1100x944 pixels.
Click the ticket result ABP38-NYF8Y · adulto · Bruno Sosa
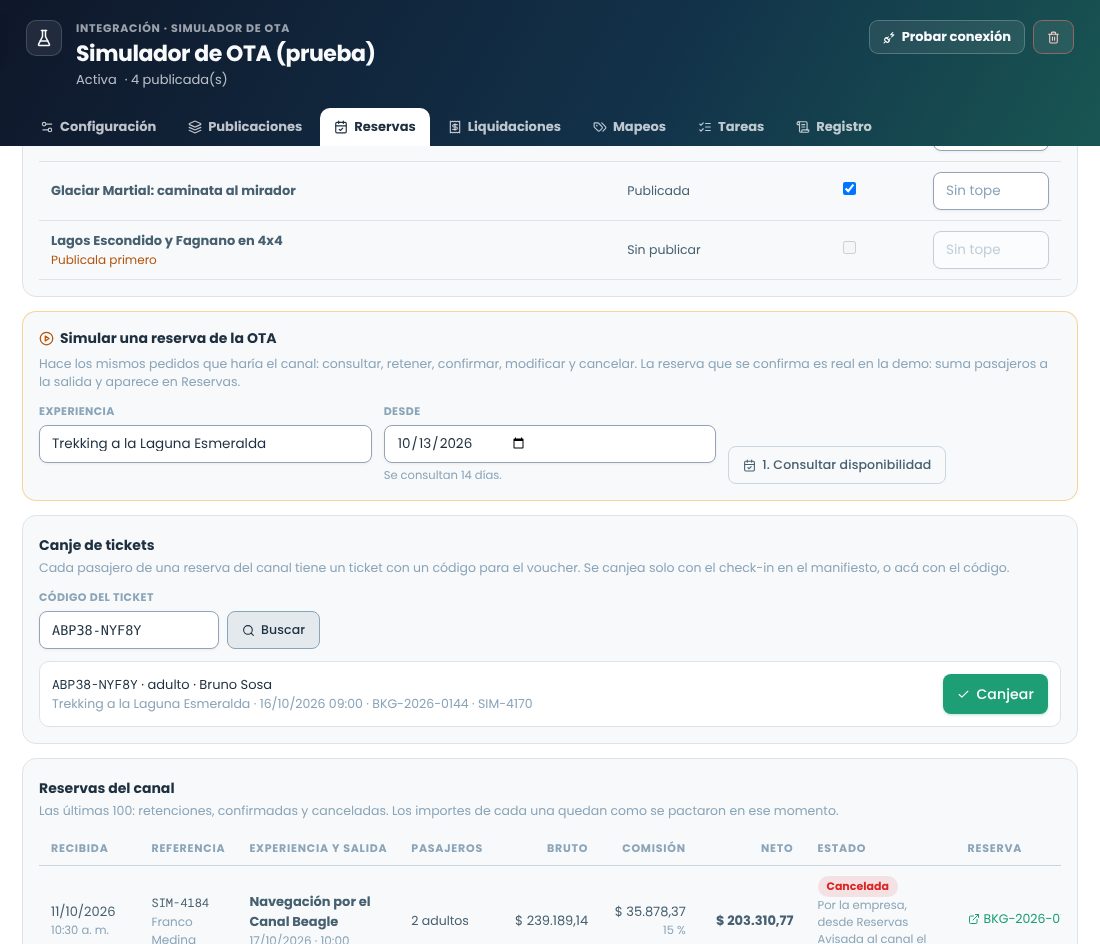(162, 685)
